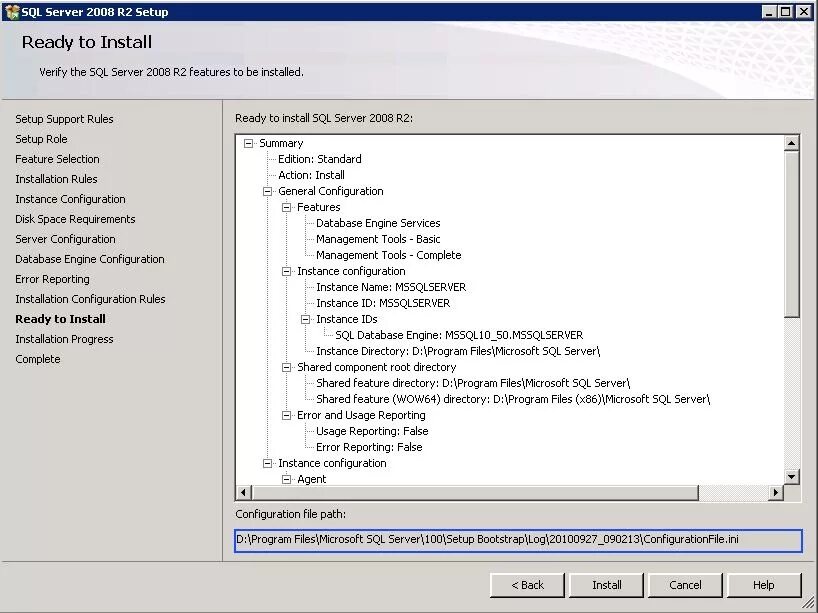Select 'Instance ID: MSSQLSERVER' item

click(x=383, y=303)
